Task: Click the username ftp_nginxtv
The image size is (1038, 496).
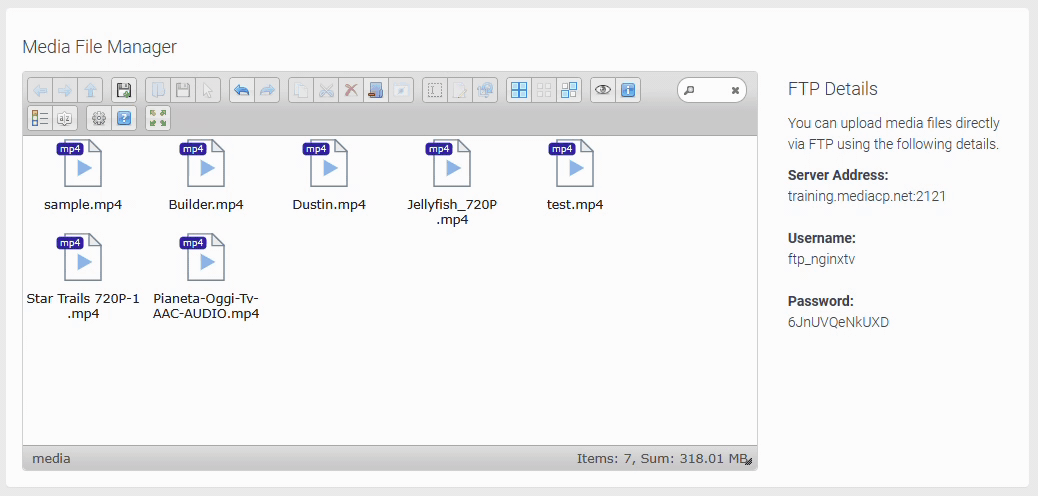Action: coord(821,260)
